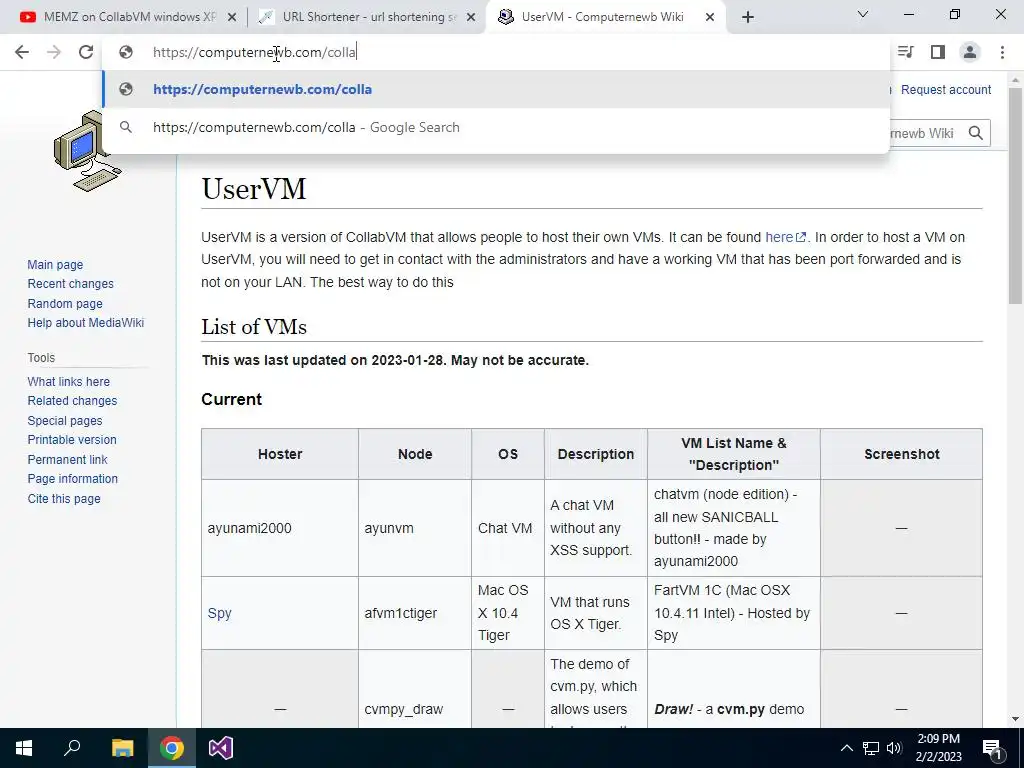Open the tab search chevron
Screen dimensions: 1024x768
pos(863,14)
